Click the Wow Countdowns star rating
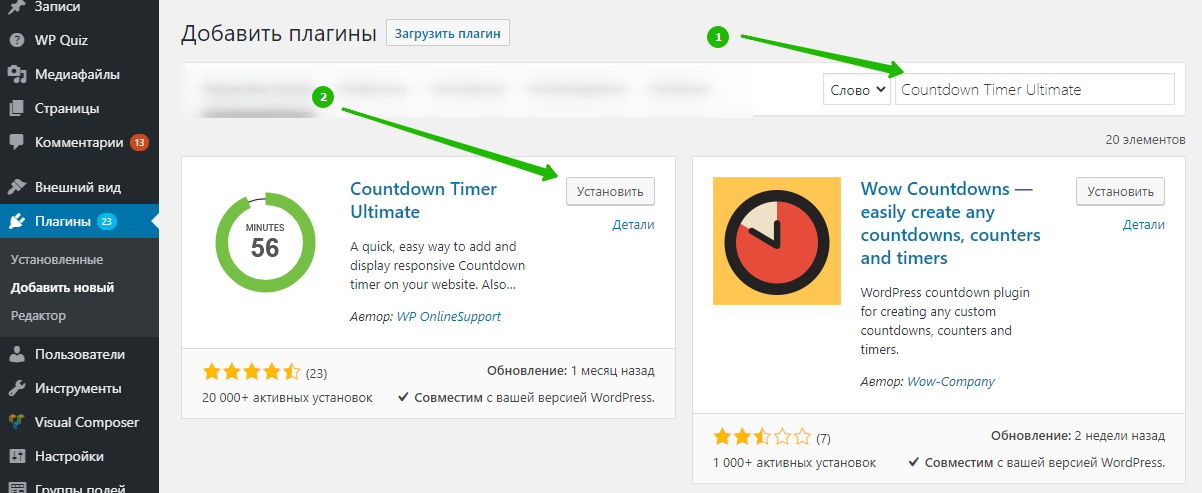This screenshot has height=493, width=1202. (762, 437)
